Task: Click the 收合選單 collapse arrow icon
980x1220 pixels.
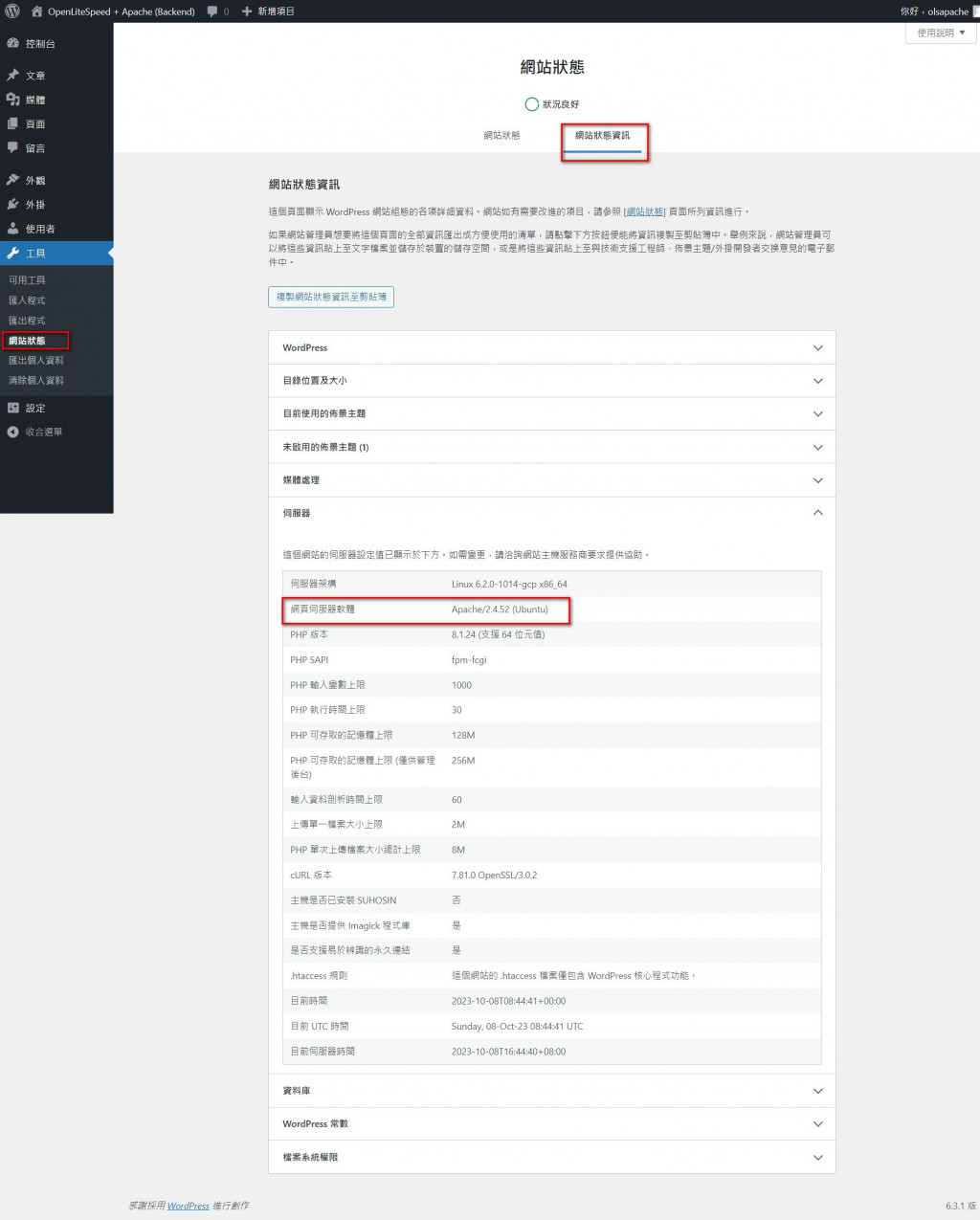Action: pos(12,432)
